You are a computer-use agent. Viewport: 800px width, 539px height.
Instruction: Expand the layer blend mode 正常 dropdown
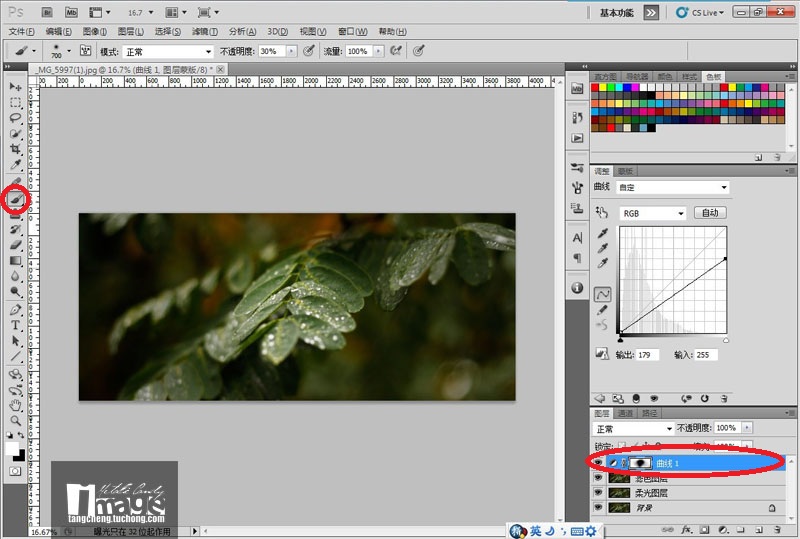(632, 428)
